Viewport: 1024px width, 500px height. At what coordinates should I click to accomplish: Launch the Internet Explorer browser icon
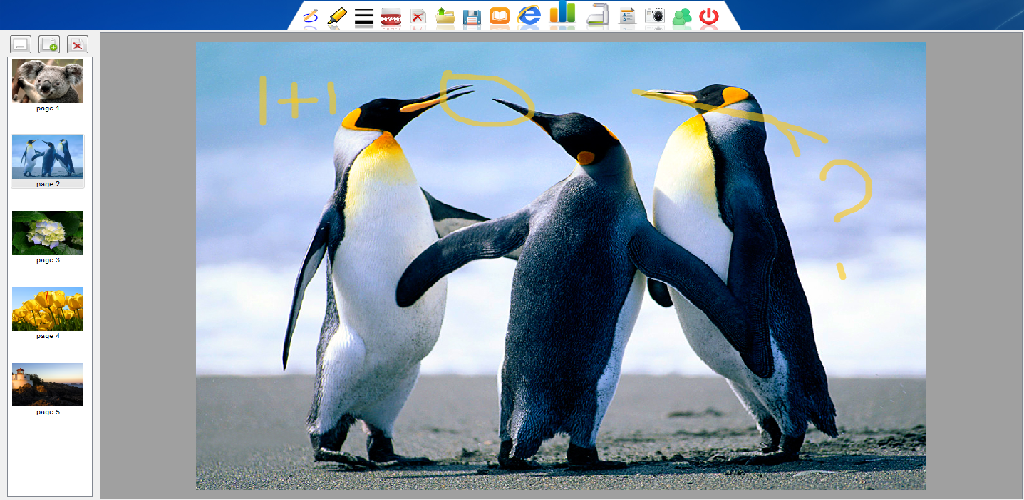coord(529,15)
